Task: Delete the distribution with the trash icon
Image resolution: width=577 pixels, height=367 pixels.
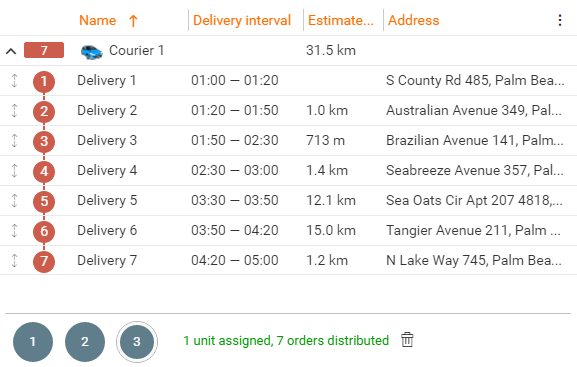Action: point(407,340)
